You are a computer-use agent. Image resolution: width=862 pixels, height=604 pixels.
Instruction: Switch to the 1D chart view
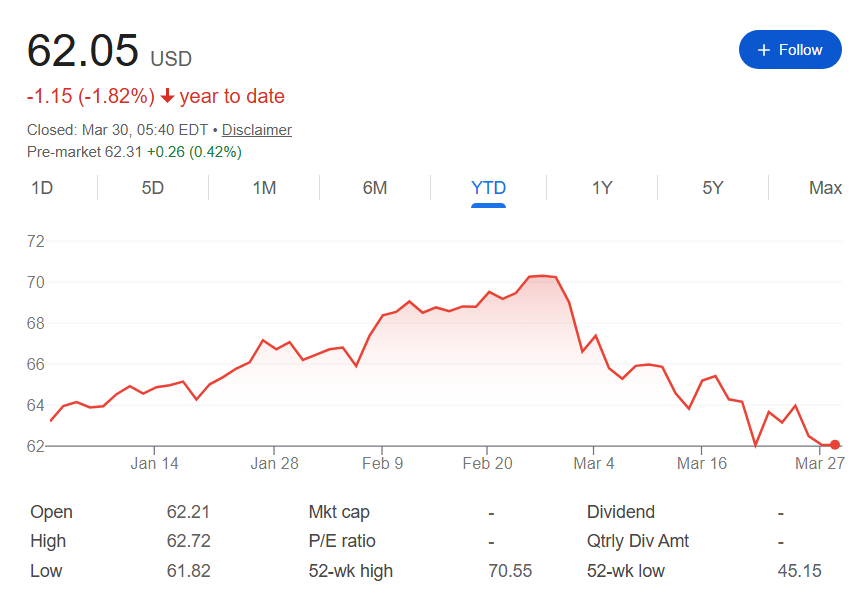42,187
